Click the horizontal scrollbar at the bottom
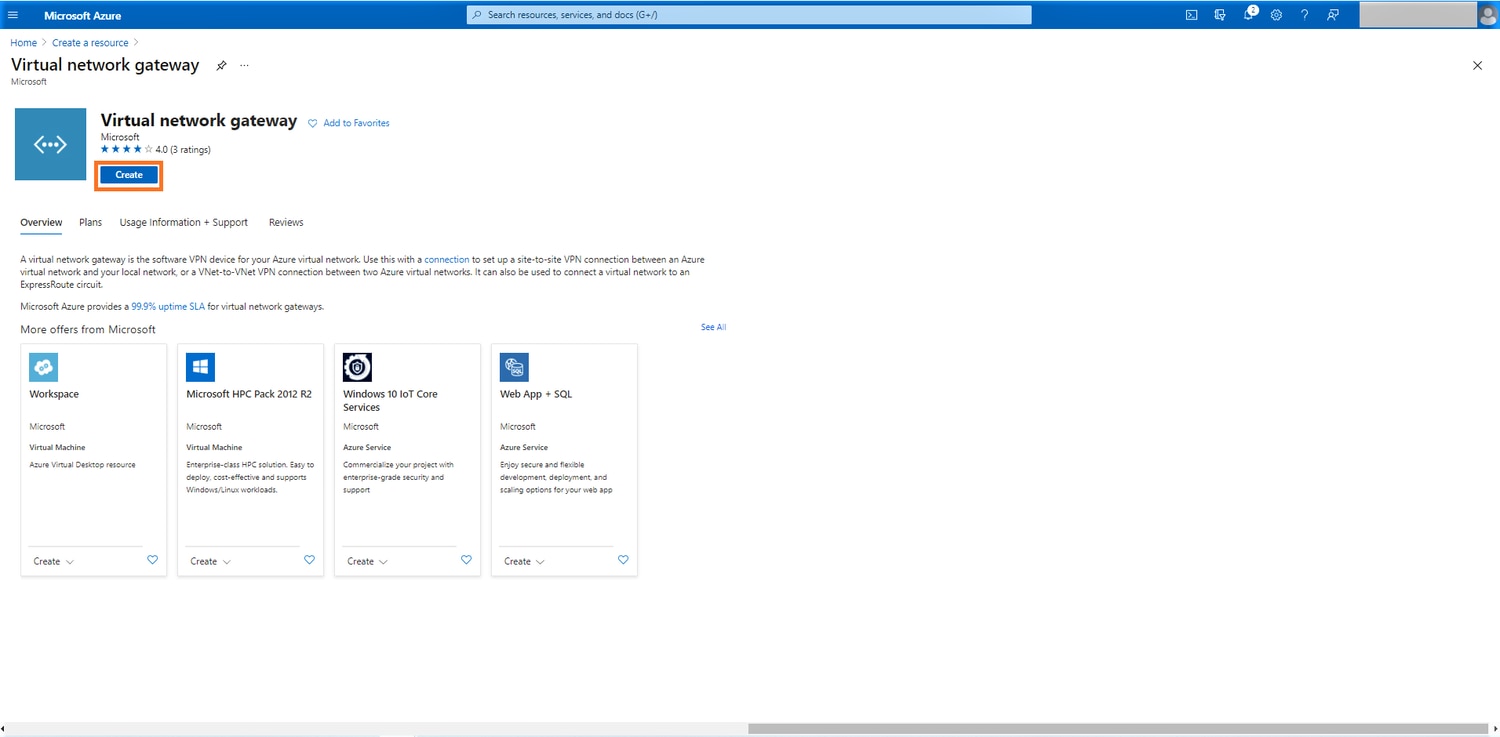The height and width of the screenshot is (737, 1500). point(1117,729)
